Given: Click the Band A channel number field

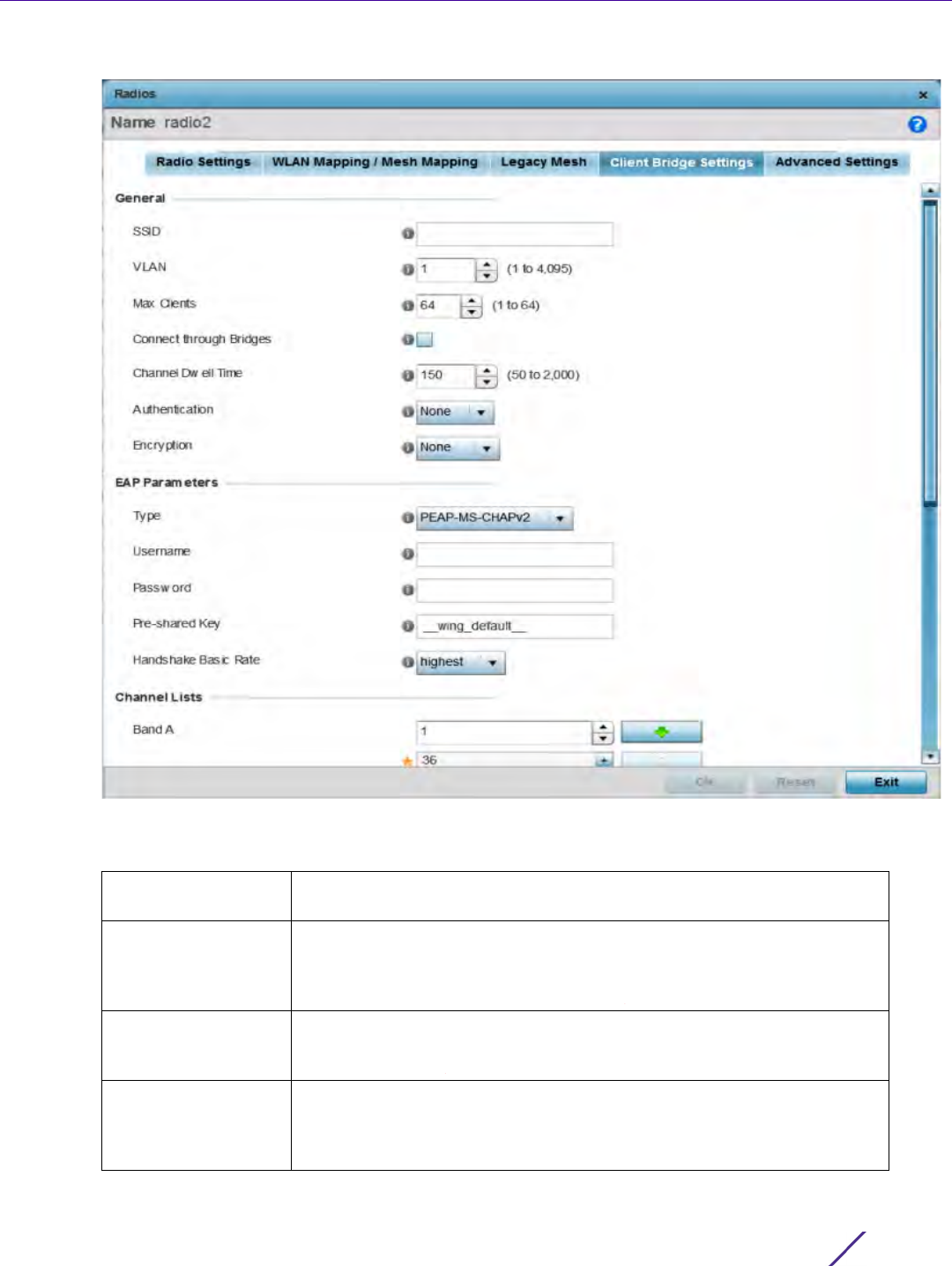Looking at the screenshot, I should click(x=504, y=733).
